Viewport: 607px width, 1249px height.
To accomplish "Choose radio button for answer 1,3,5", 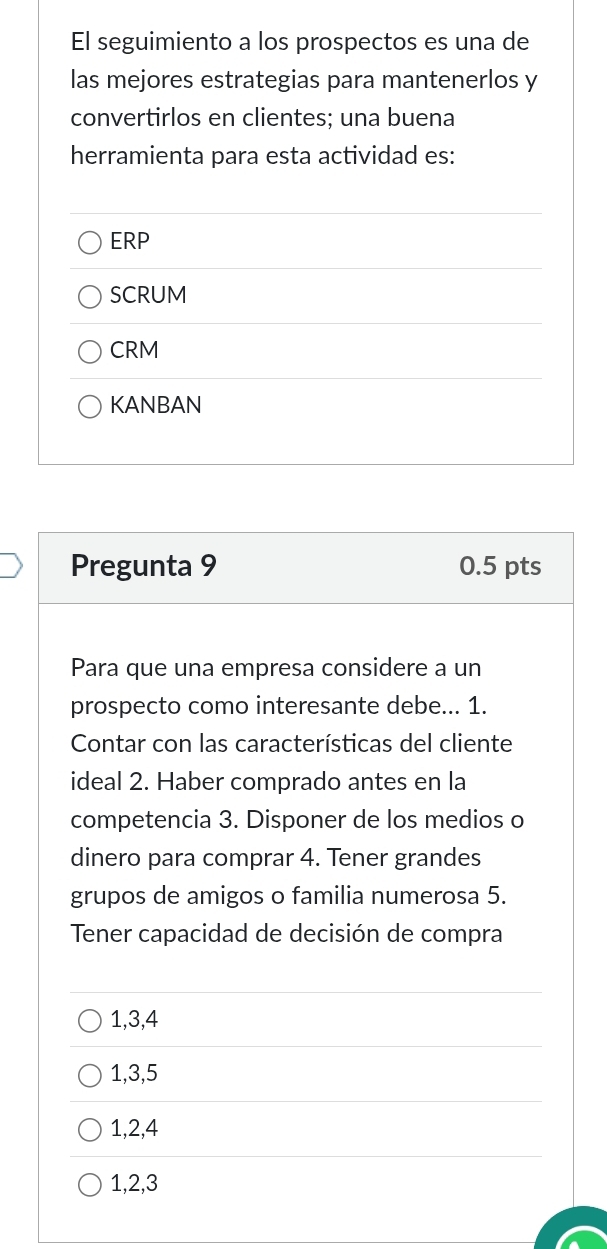I will pyautogui.click(x=90, y=1075).
